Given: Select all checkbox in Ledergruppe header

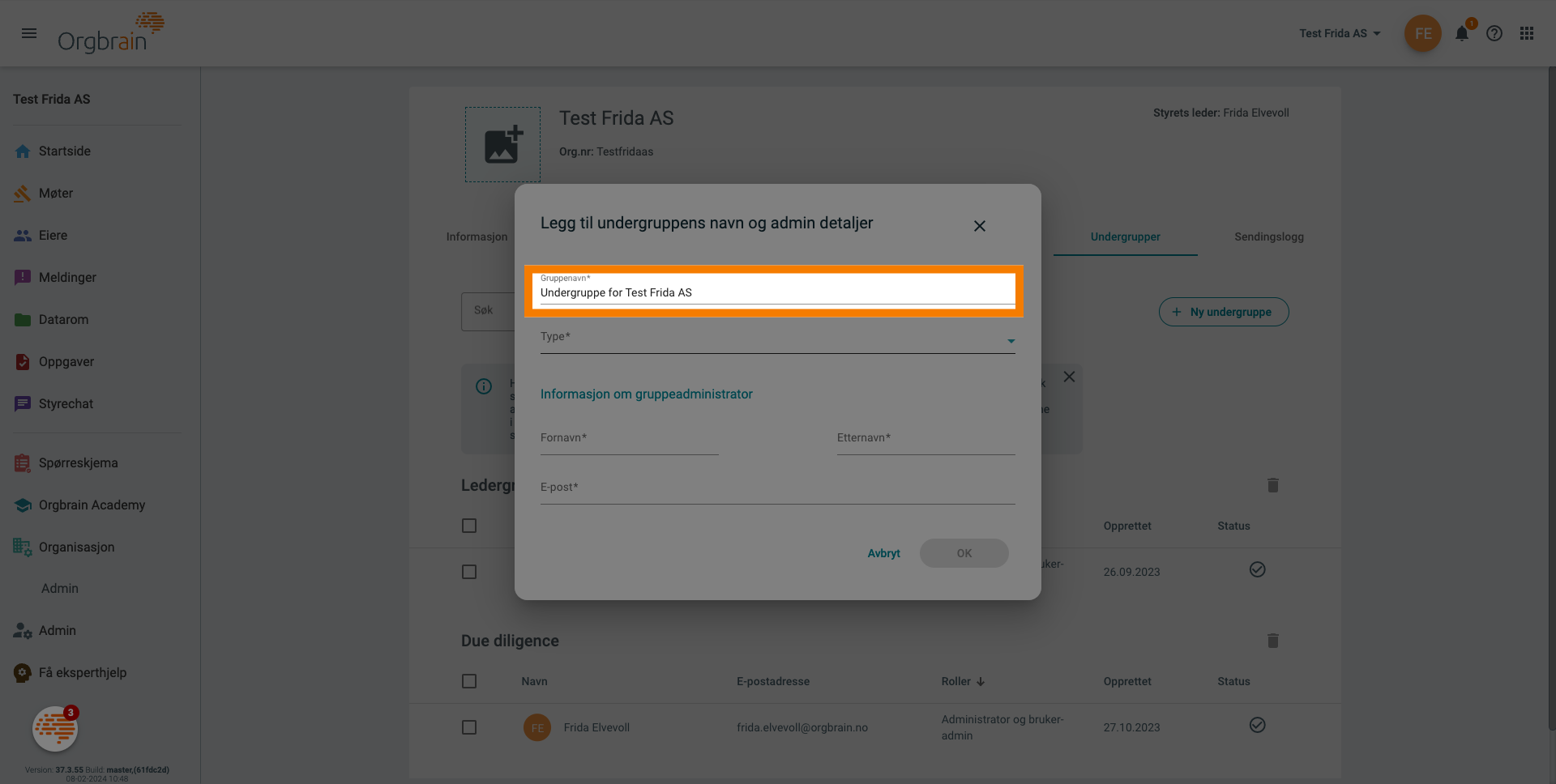Looking at the screenshot, I should coord(469,526).
